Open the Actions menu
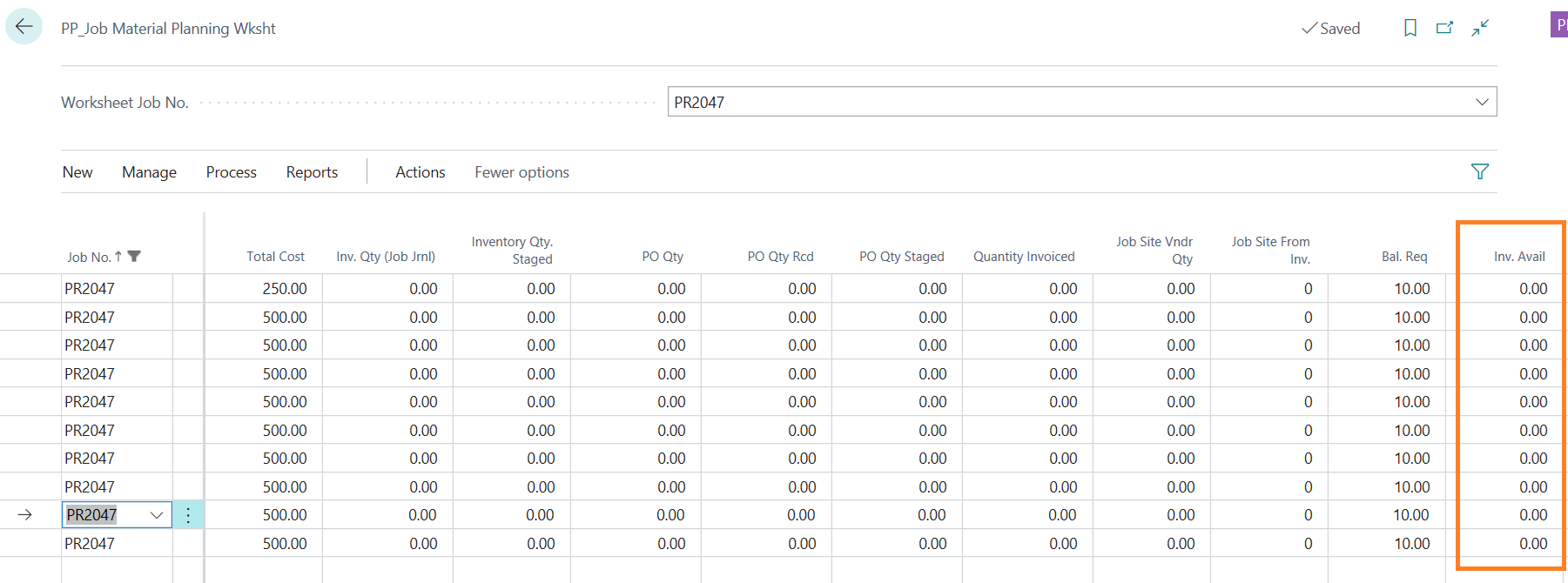The width and height of the screenshot is (1568, 583). coord(420,172)
